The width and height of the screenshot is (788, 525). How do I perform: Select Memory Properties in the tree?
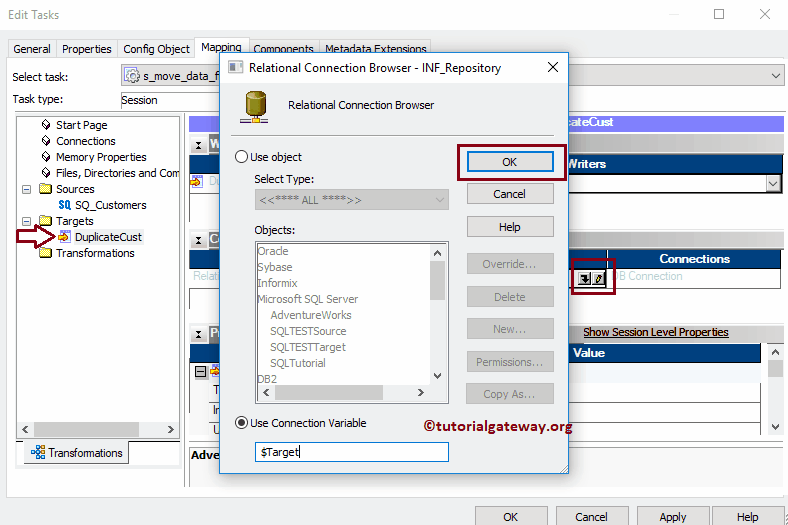101,157
